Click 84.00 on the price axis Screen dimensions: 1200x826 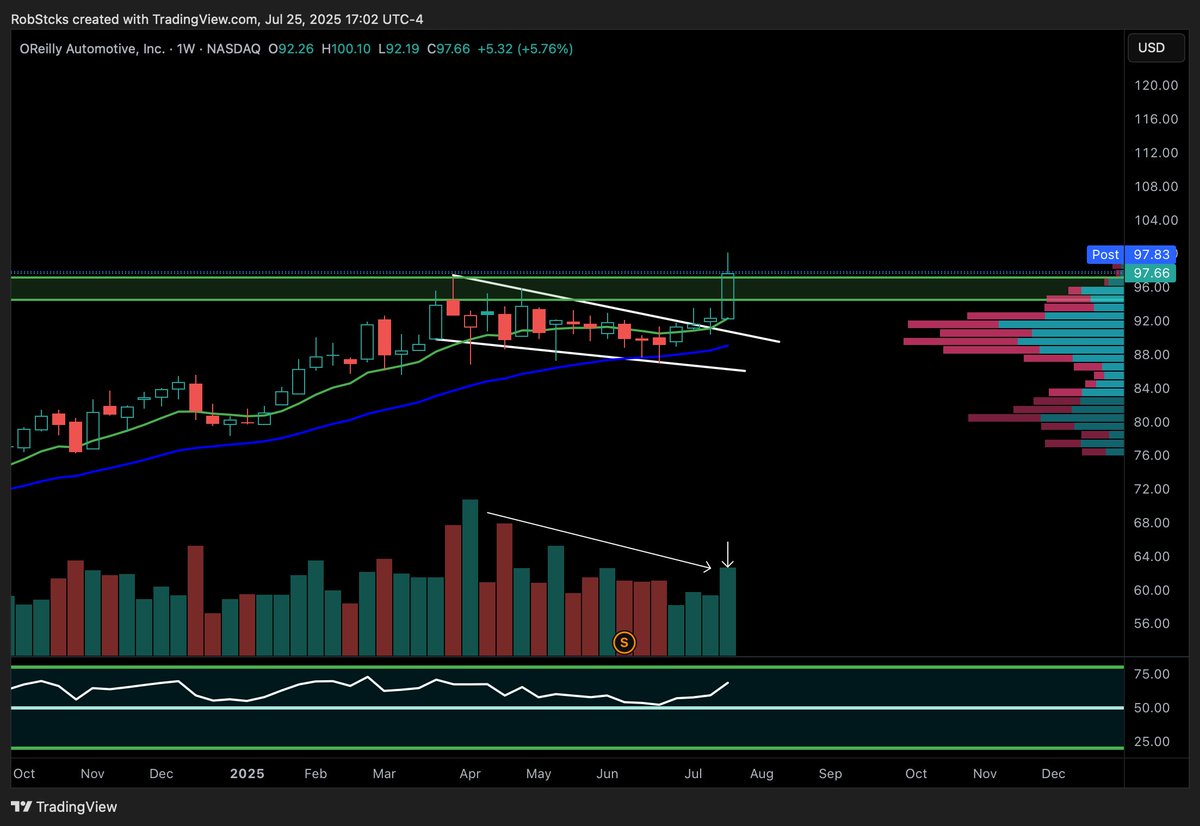(1152, 389)
